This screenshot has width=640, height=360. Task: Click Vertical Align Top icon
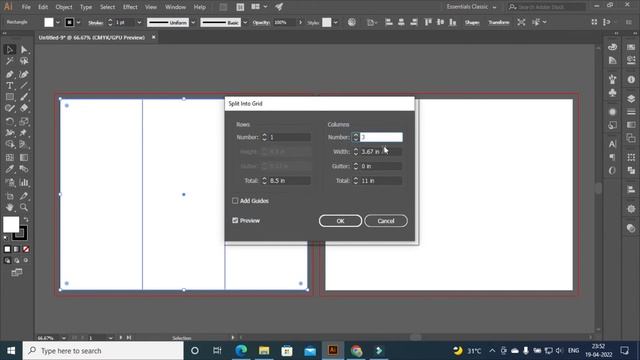(x=428, y=22)
